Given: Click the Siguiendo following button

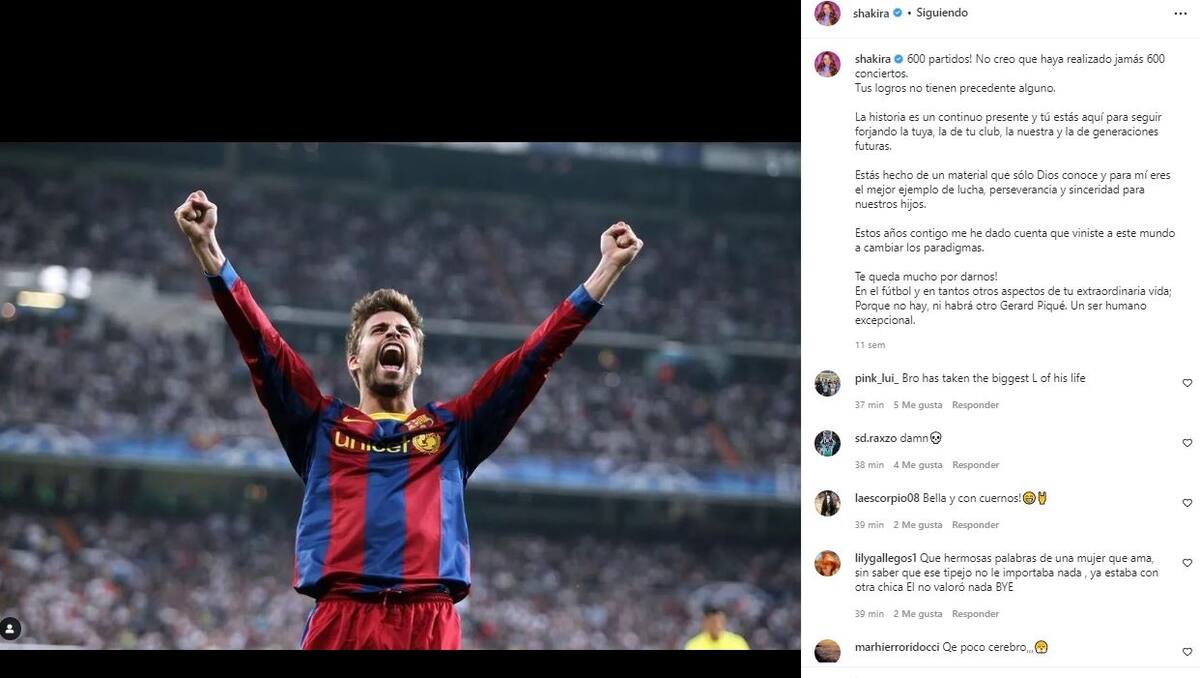Looking at the screenshot, I should coord(943,13).
